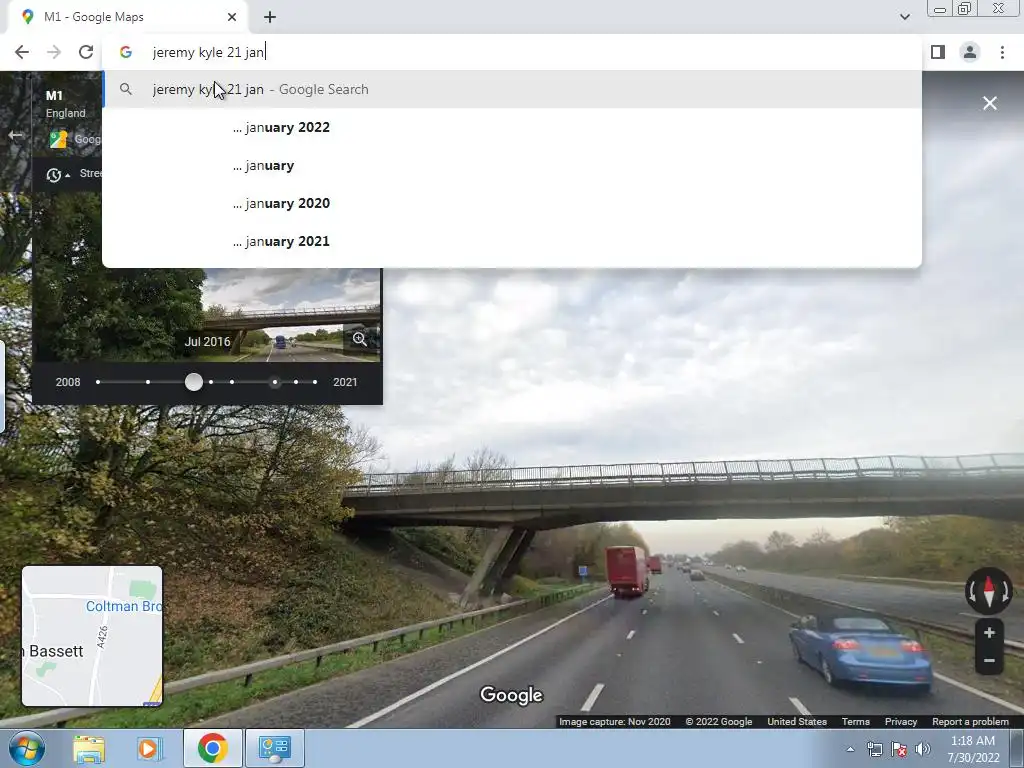Launch Windows Media Player from taskbar
1024x768 pixels.
[148, 748]
